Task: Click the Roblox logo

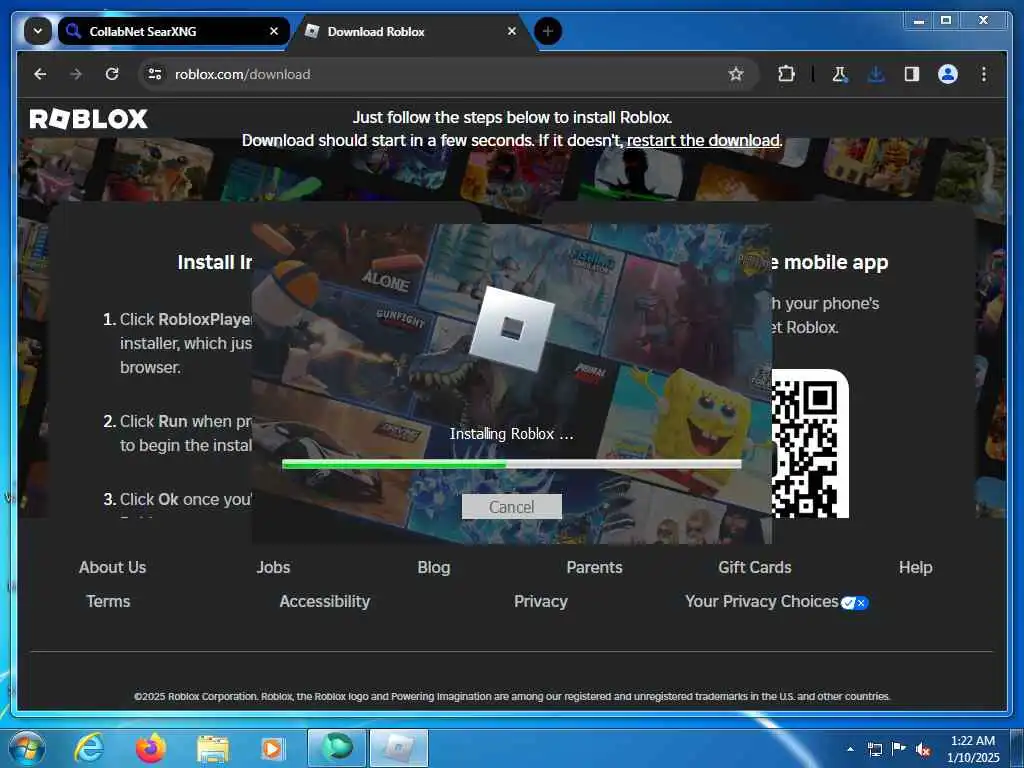Action: point(89,118)
